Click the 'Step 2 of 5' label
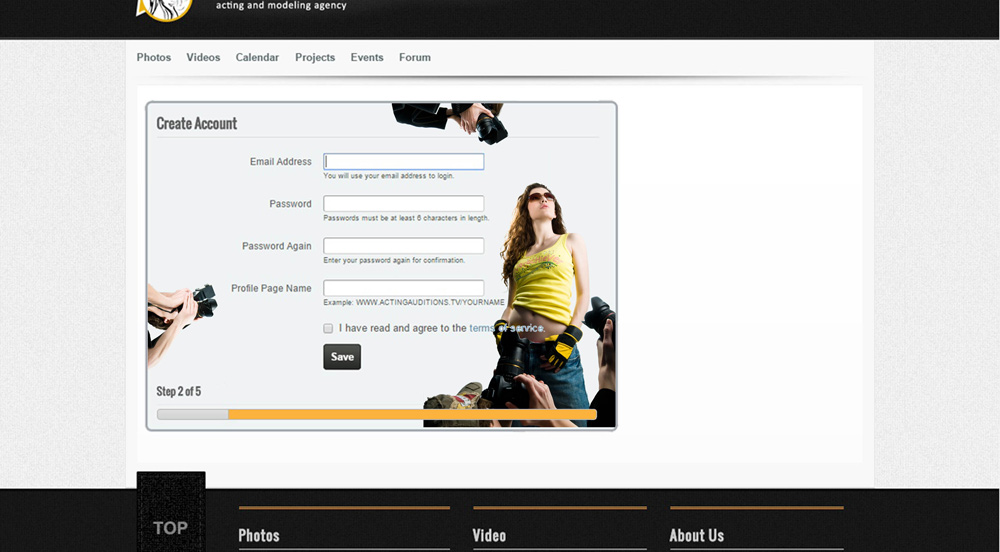 (179, 391)
